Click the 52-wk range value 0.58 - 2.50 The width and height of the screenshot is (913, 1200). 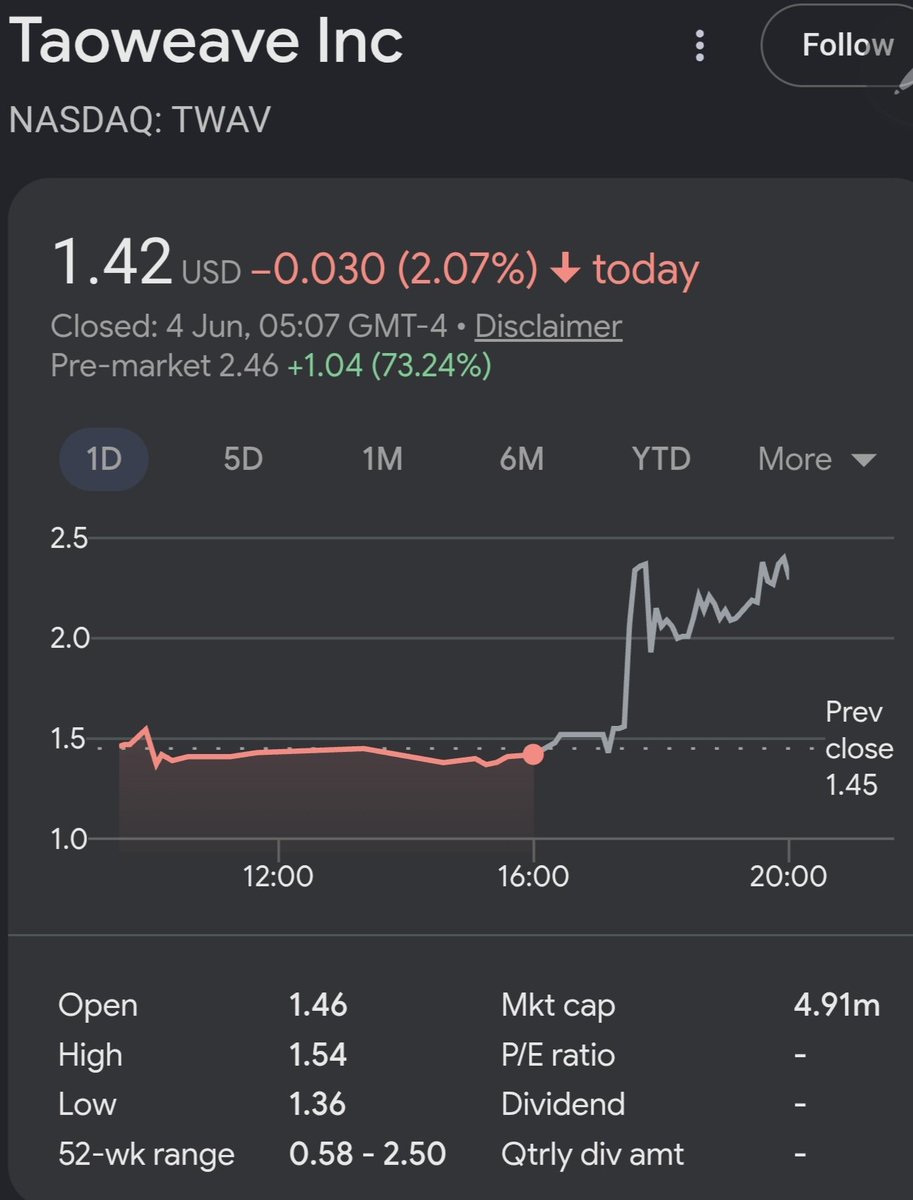pos(367,1154)
